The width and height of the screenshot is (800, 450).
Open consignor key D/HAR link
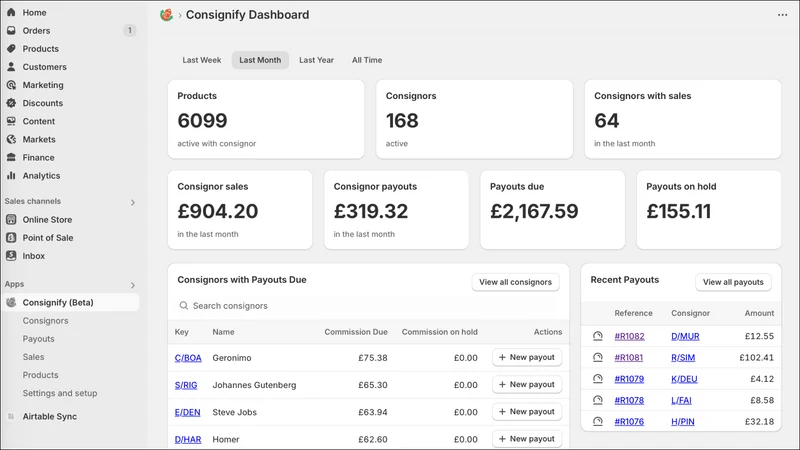[188, 439]
